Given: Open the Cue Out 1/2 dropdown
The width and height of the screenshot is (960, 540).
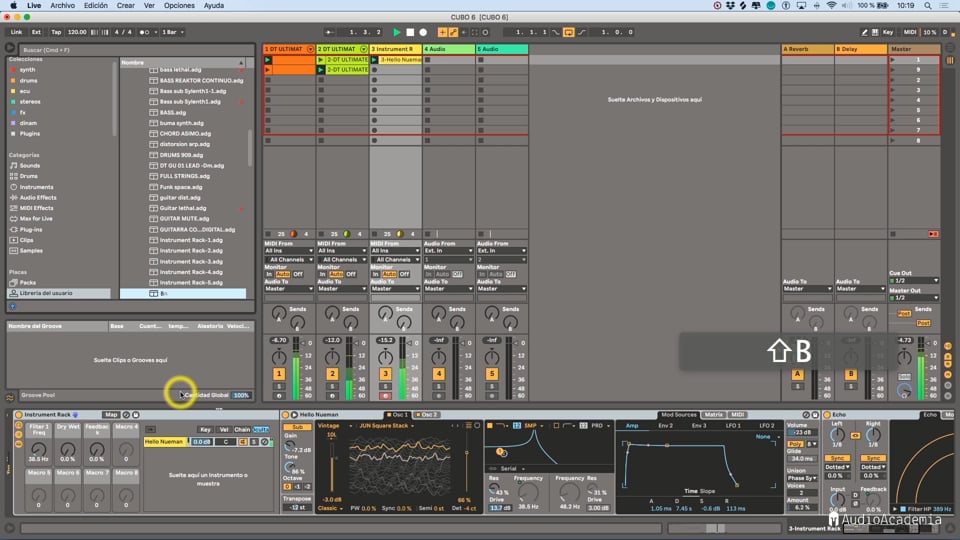Looking at the screenshot, I should pos(914,280).
